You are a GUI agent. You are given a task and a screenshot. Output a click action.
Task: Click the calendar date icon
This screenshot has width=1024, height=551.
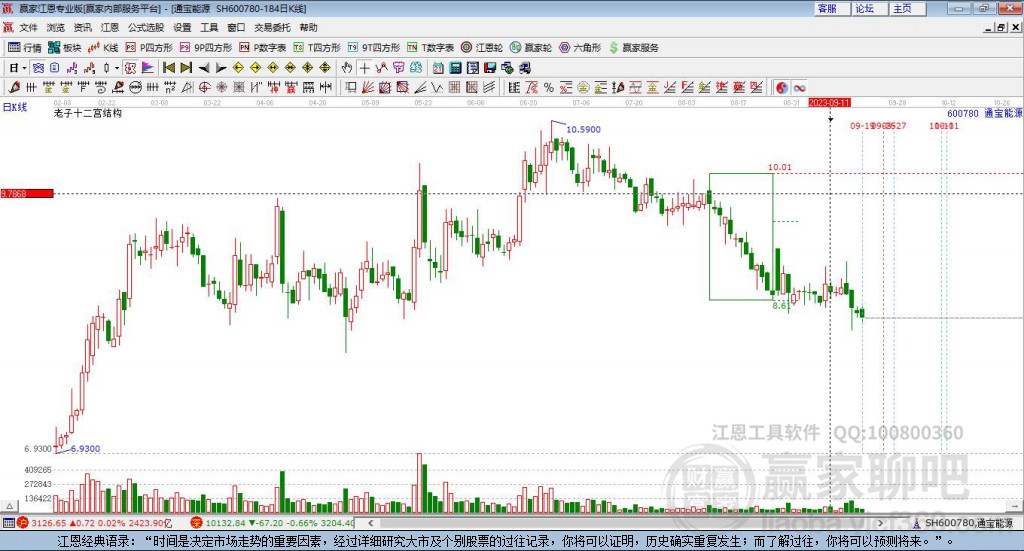point(438,68)
